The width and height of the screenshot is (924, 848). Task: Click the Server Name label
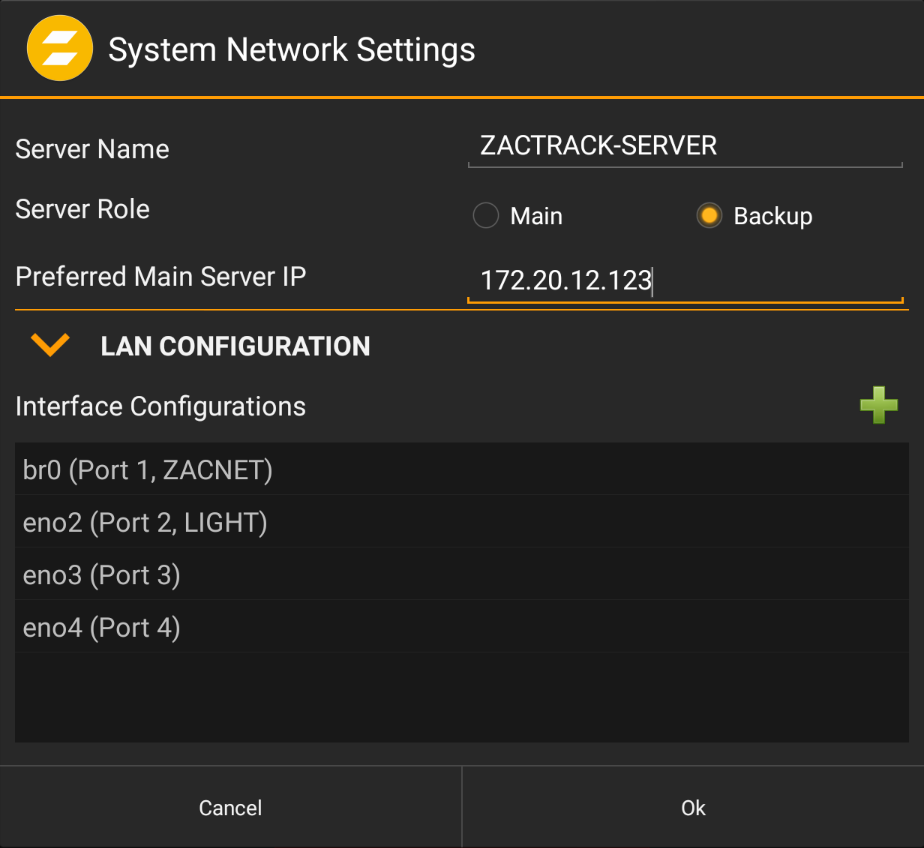pyautogui.click(x=92, y=149)
